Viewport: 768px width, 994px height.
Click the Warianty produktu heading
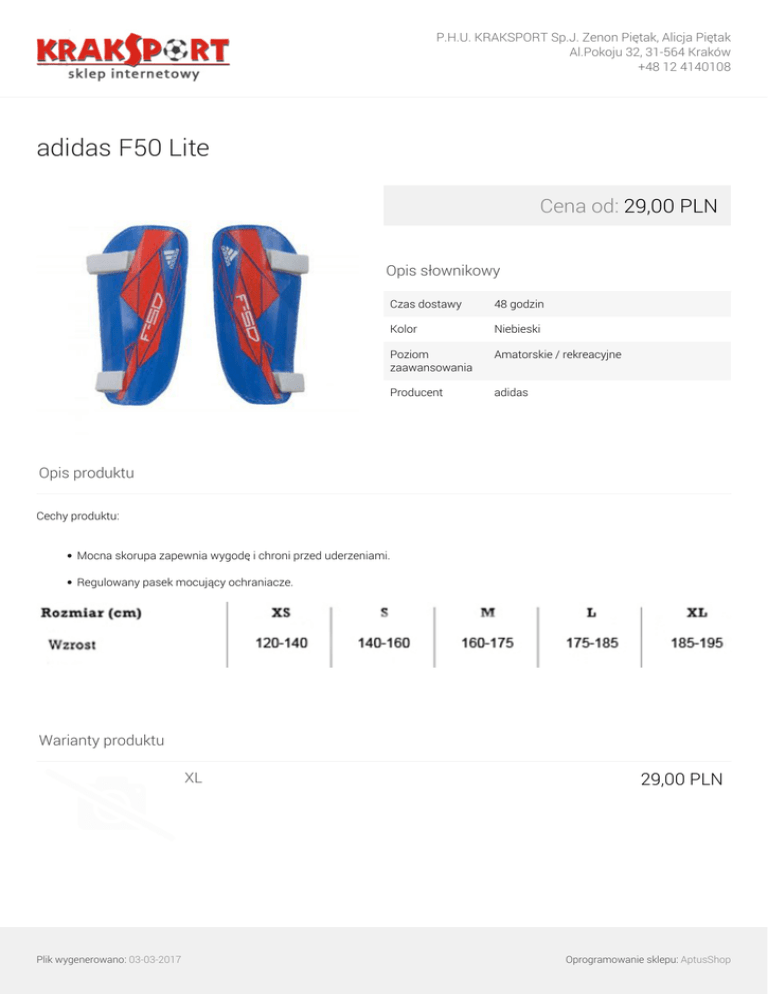tap(101, 741)
